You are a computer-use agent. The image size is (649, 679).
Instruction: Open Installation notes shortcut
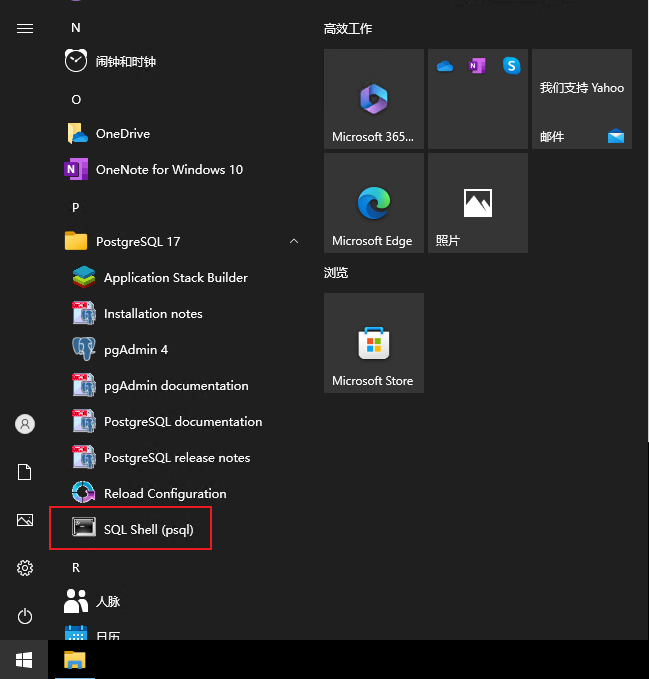pyautogui.click(x=152, y=313)
